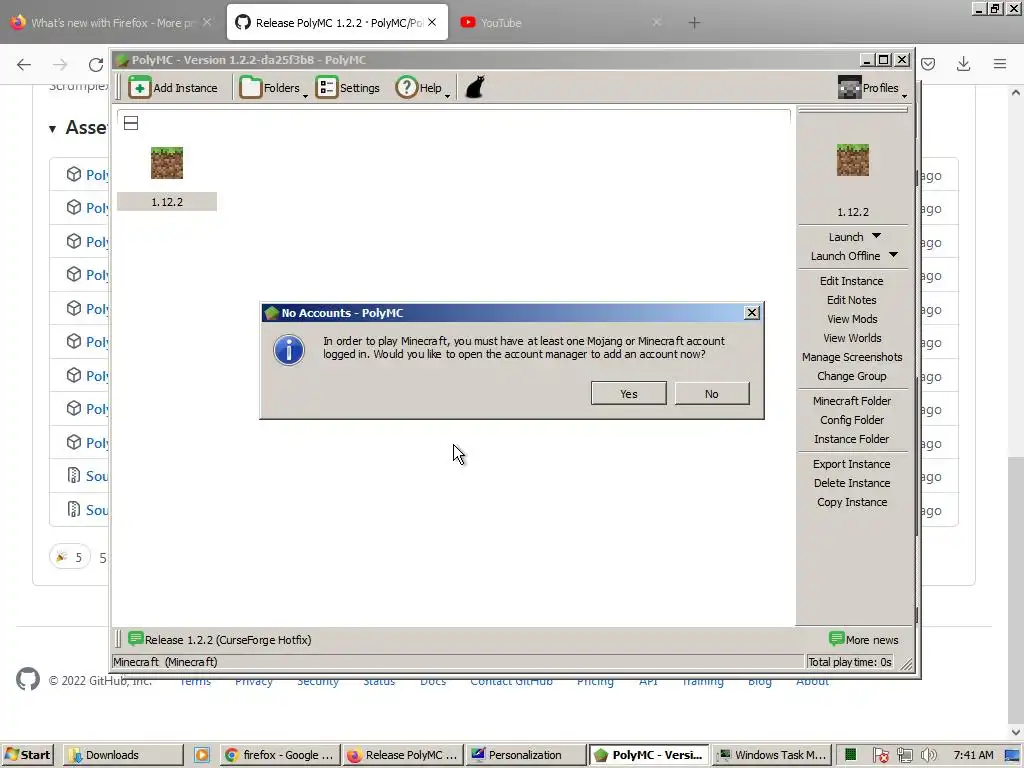Open View Worlds
This screenshot has height=768, width=1024.
coord(852,338)
